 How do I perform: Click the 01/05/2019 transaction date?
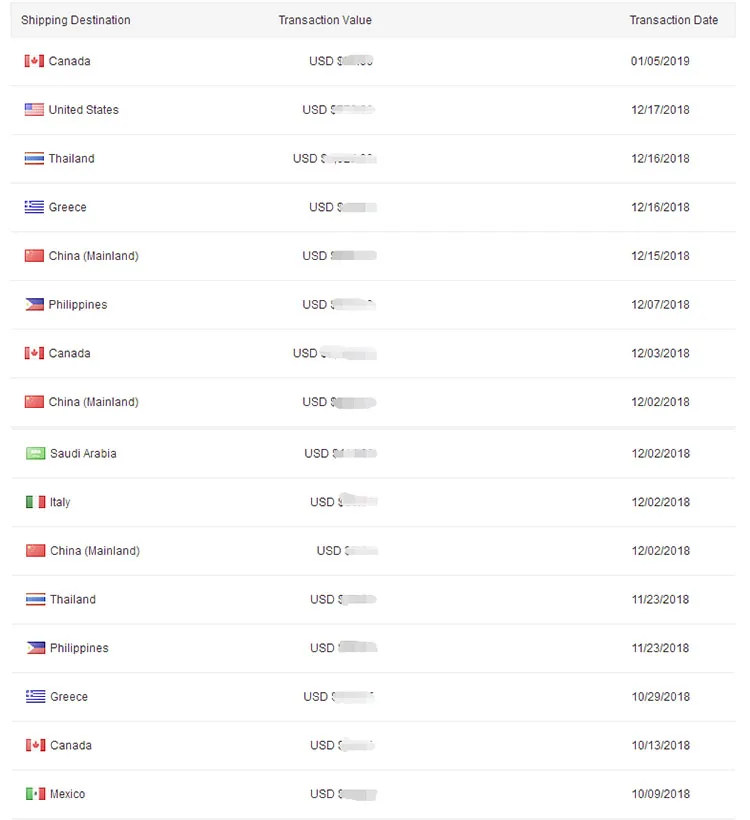(x=660, y=61)
